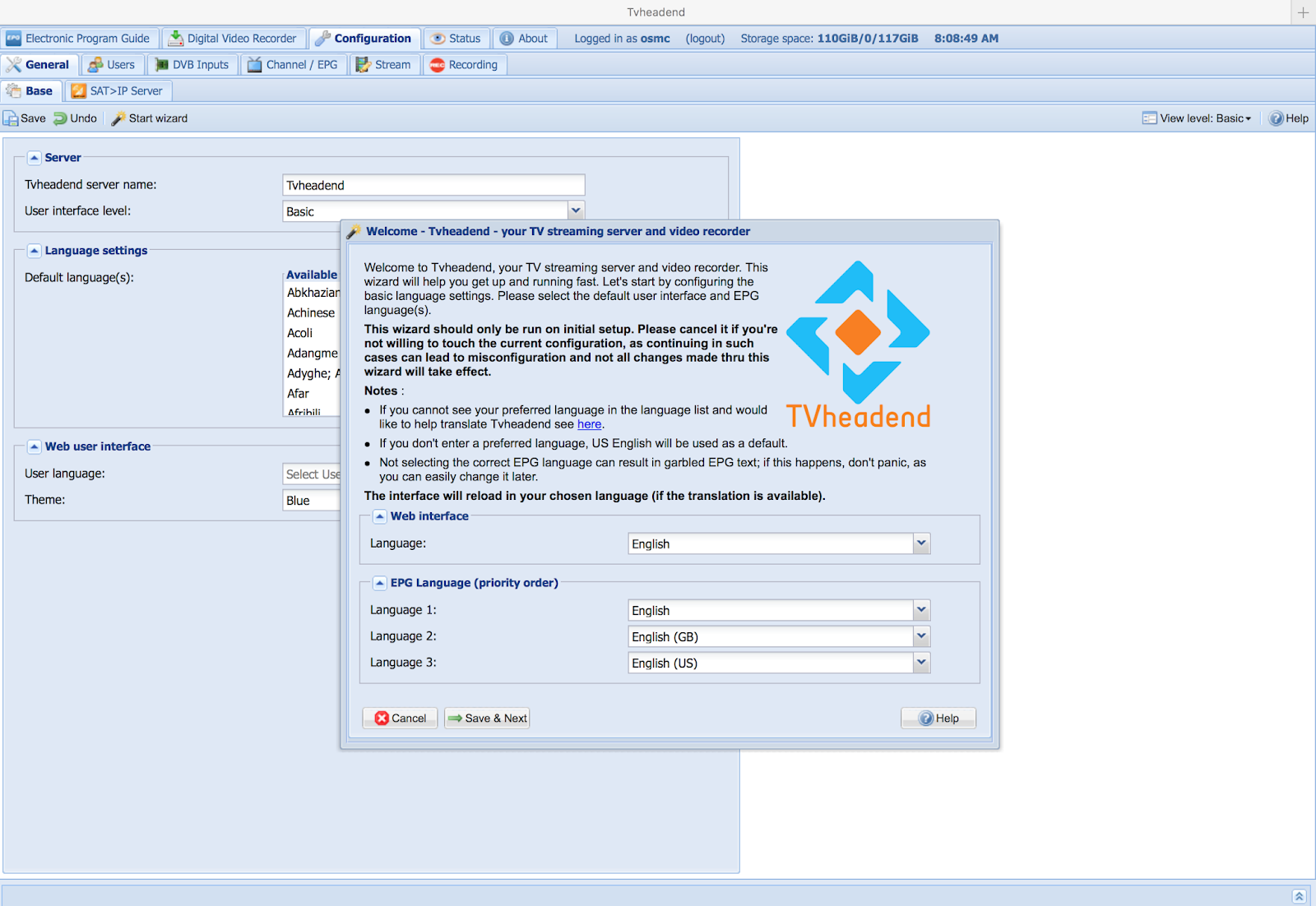
Task: Click the User language select field
Action: pos(312,474)
